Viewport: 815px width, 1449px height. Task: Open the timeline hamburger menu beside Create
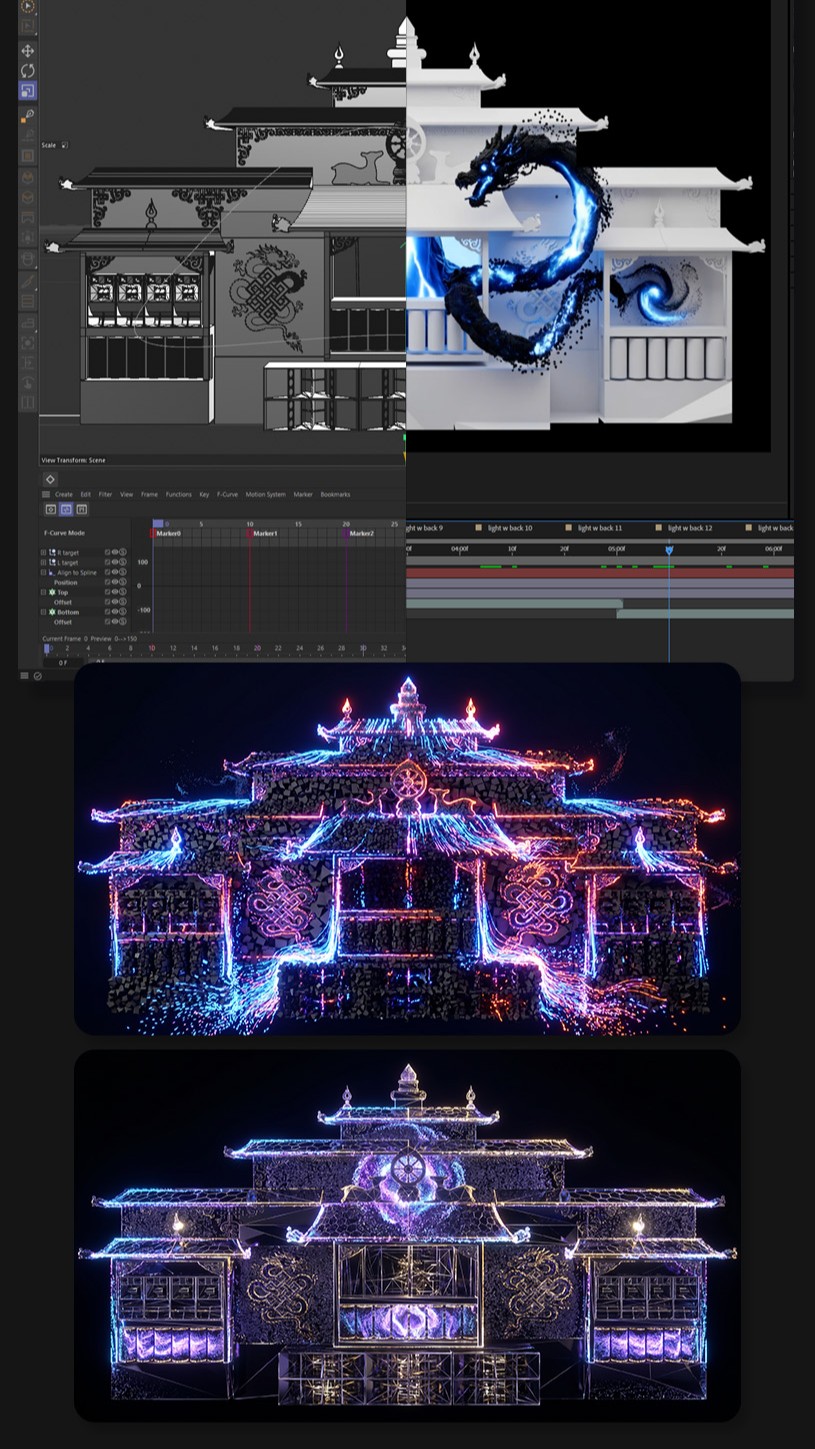point(46,494)
